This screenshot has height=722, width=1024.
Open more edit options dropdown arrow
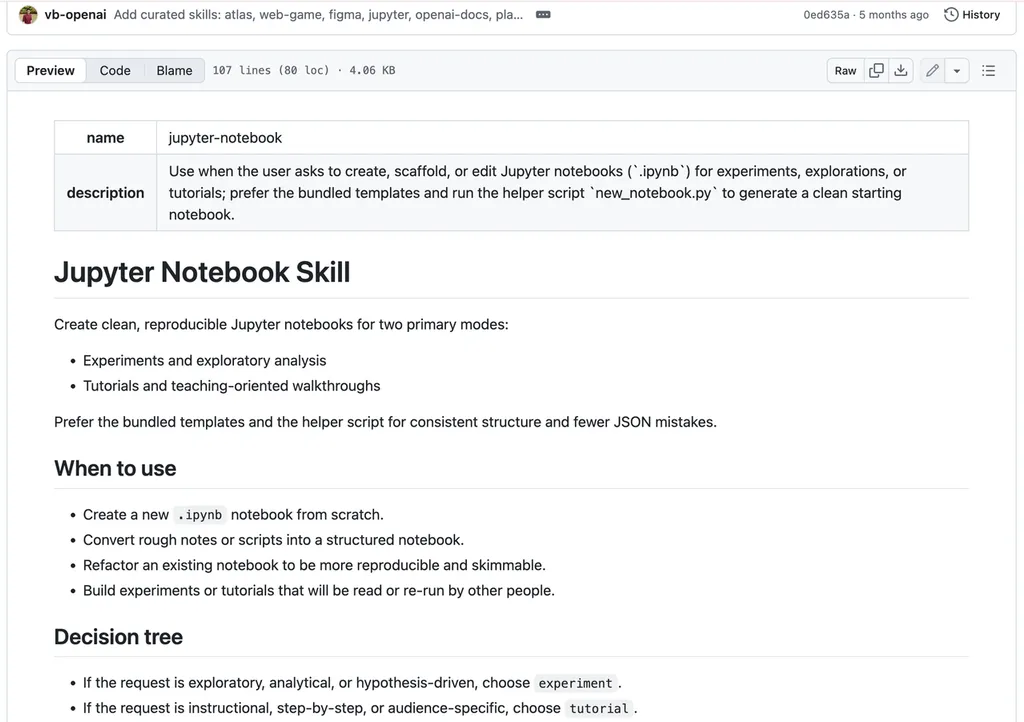[x=957, y=71]
